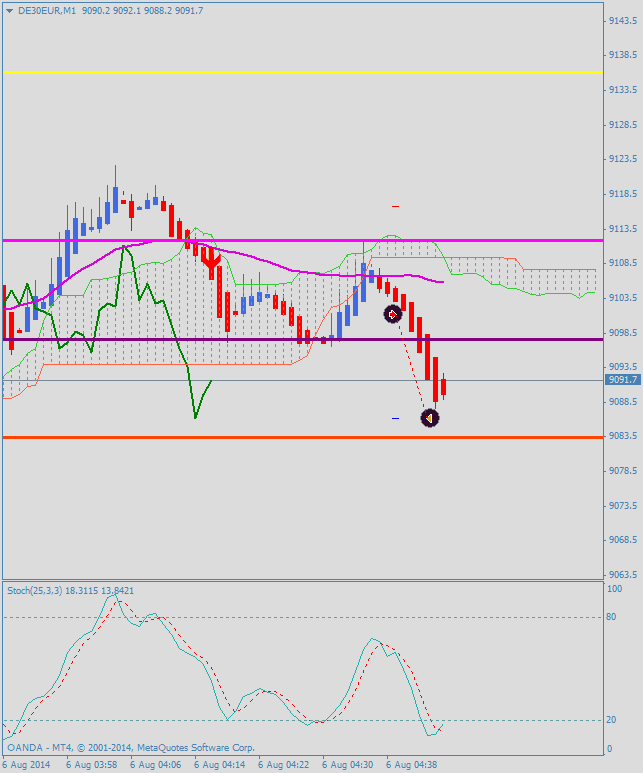Image resolution: width=643 pixels, height=773 pixels.
Task: Click the stochastic 80 level line
Action: click(300, 617)
